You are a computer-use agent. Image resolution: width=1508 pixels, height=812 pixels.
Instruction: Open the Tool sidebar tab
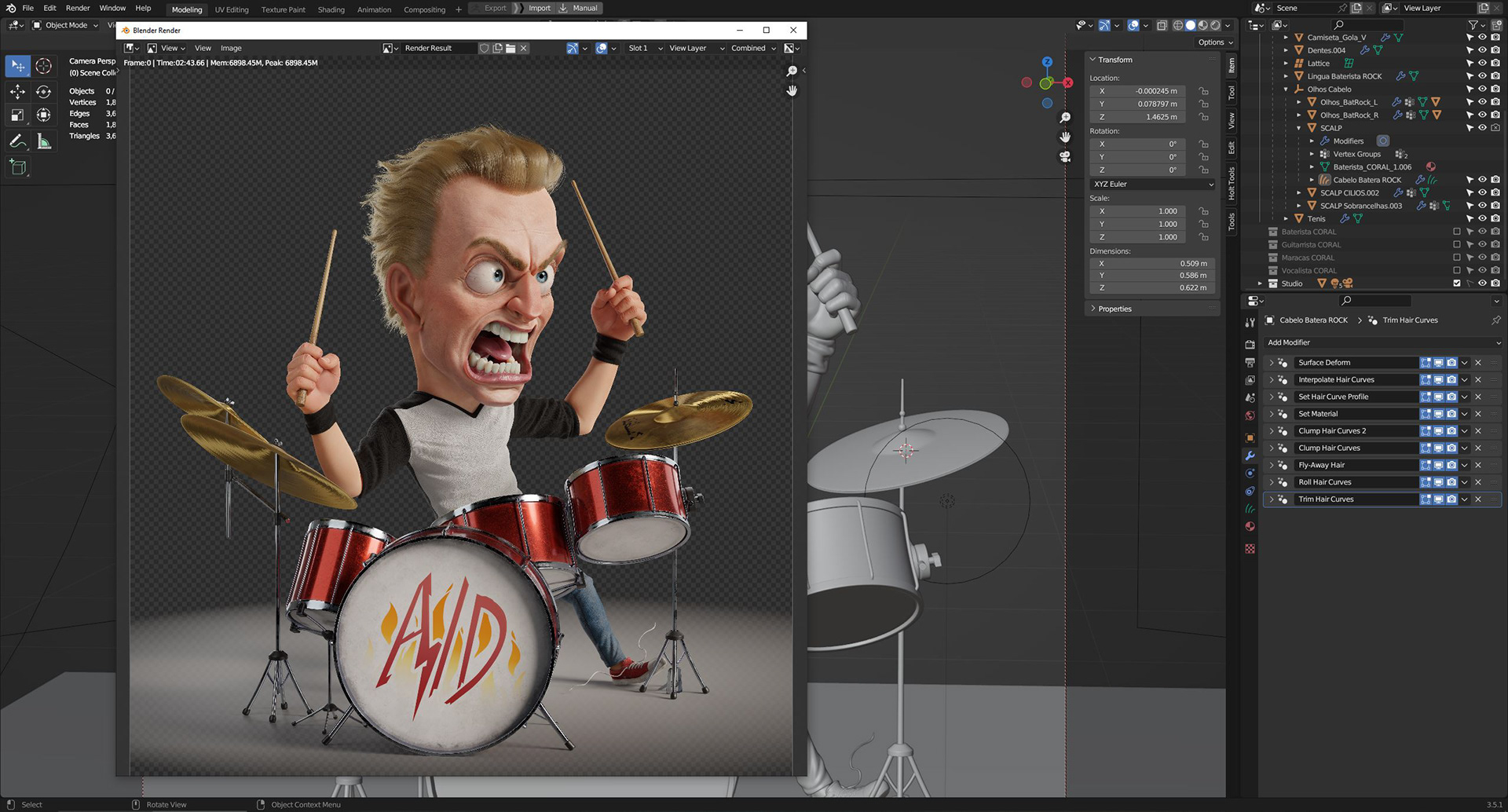[x=1232, y=92]
